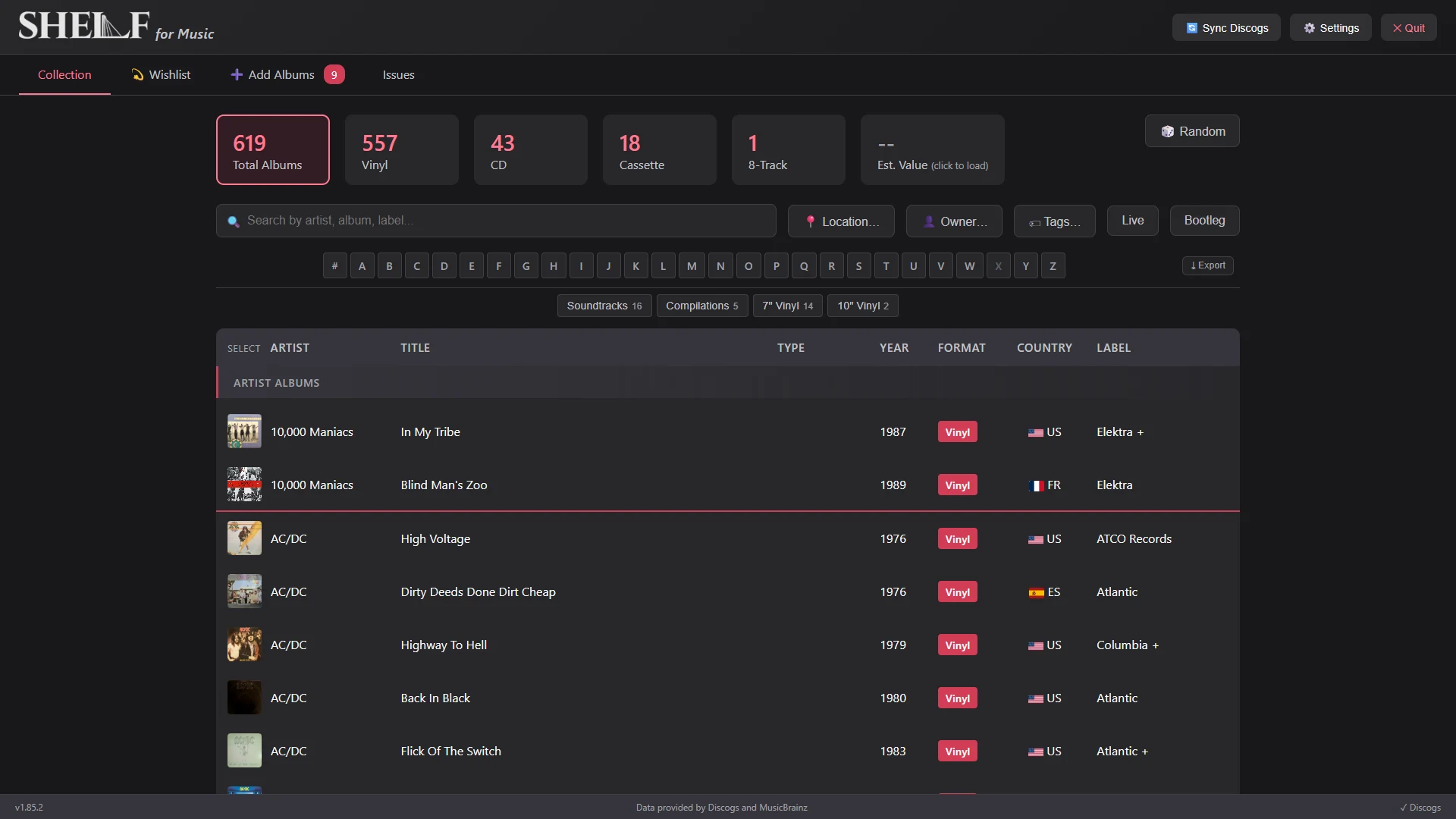Click the Sync Discogs icon
Viewport: 1456px width, 819px height.
pyautogui.click(x=1191, y=28)
